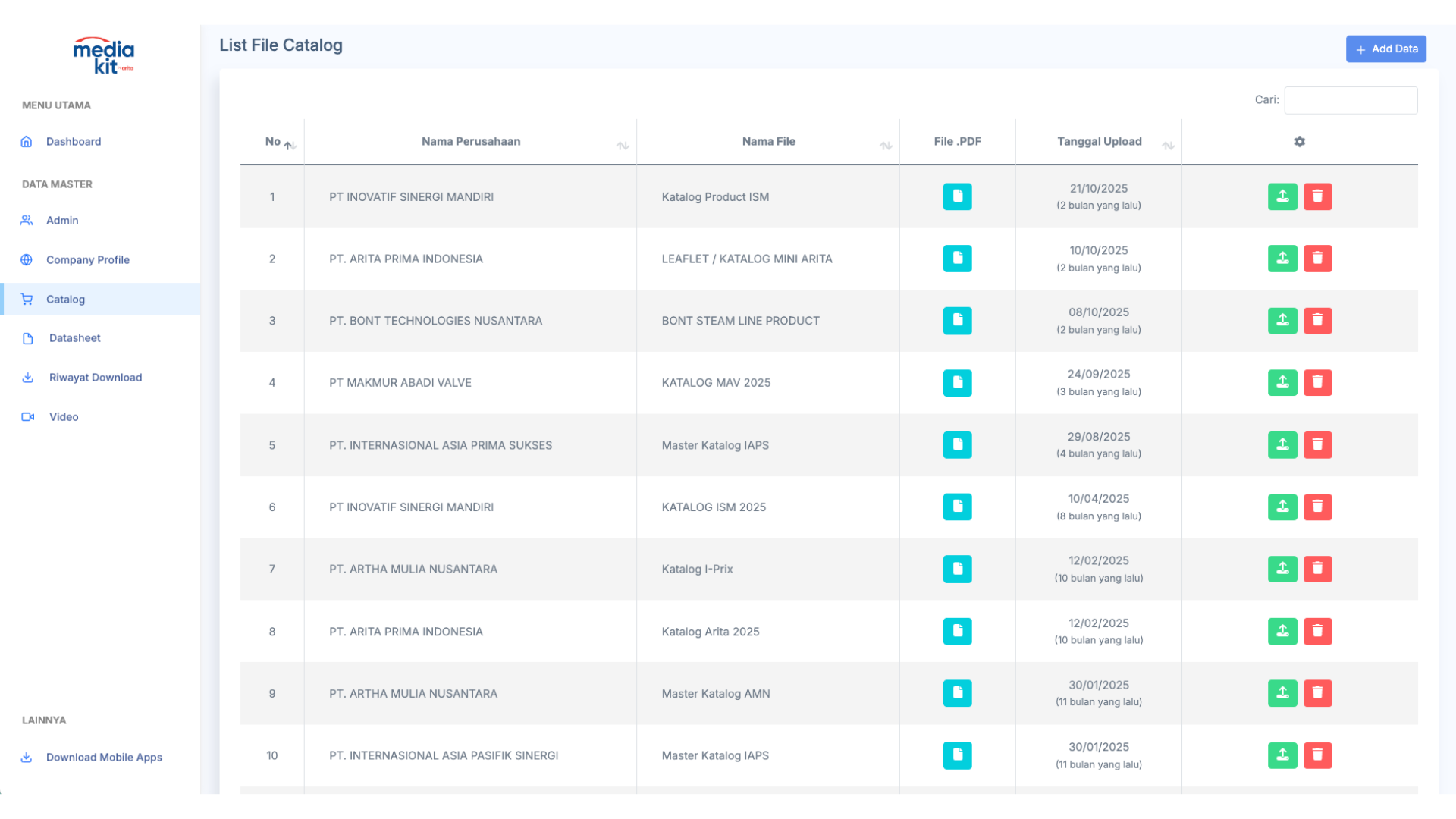
Task: Click the Add Data button
Action: pos(1385,49)
